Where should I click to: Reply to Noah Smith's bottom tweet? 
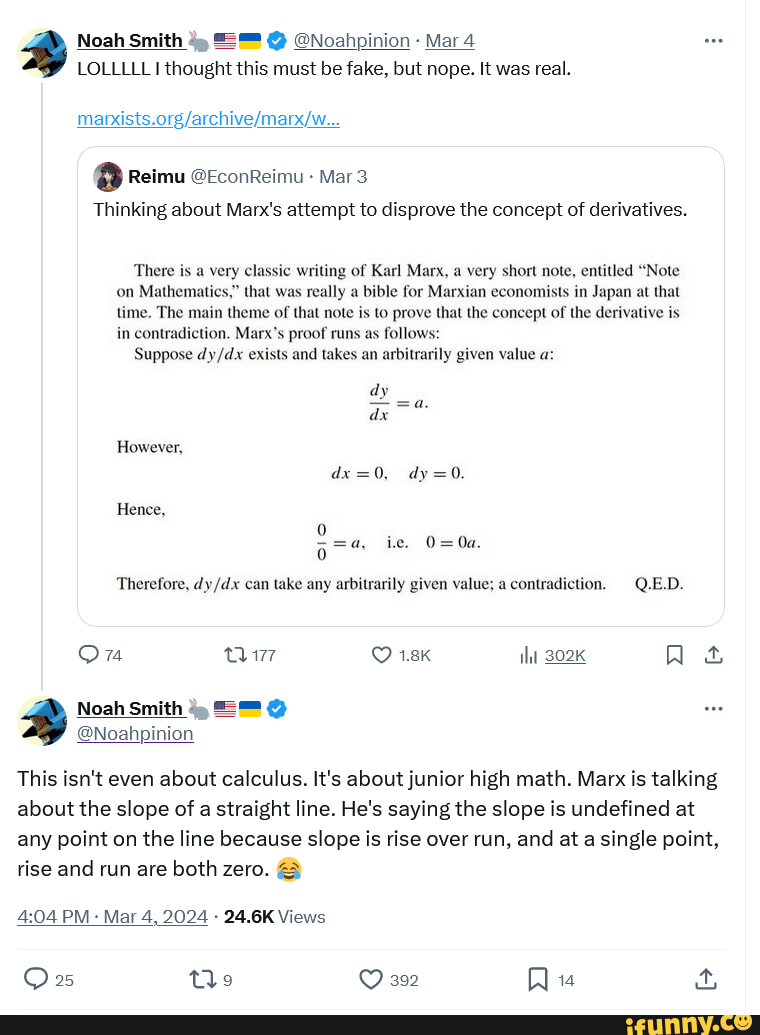35,980
